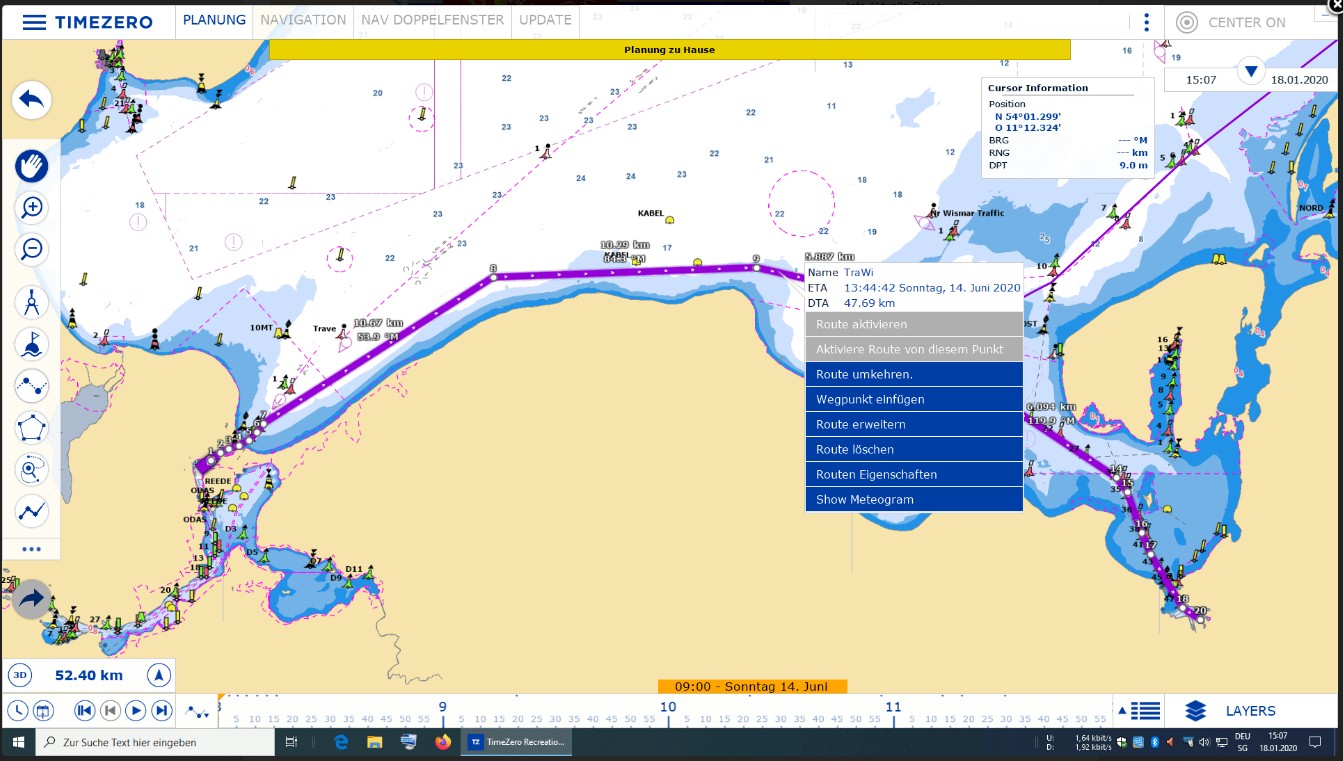The image size is (1343, 761).
Task: Click the zoom out magnifier icon
Action: coord(32,249)
